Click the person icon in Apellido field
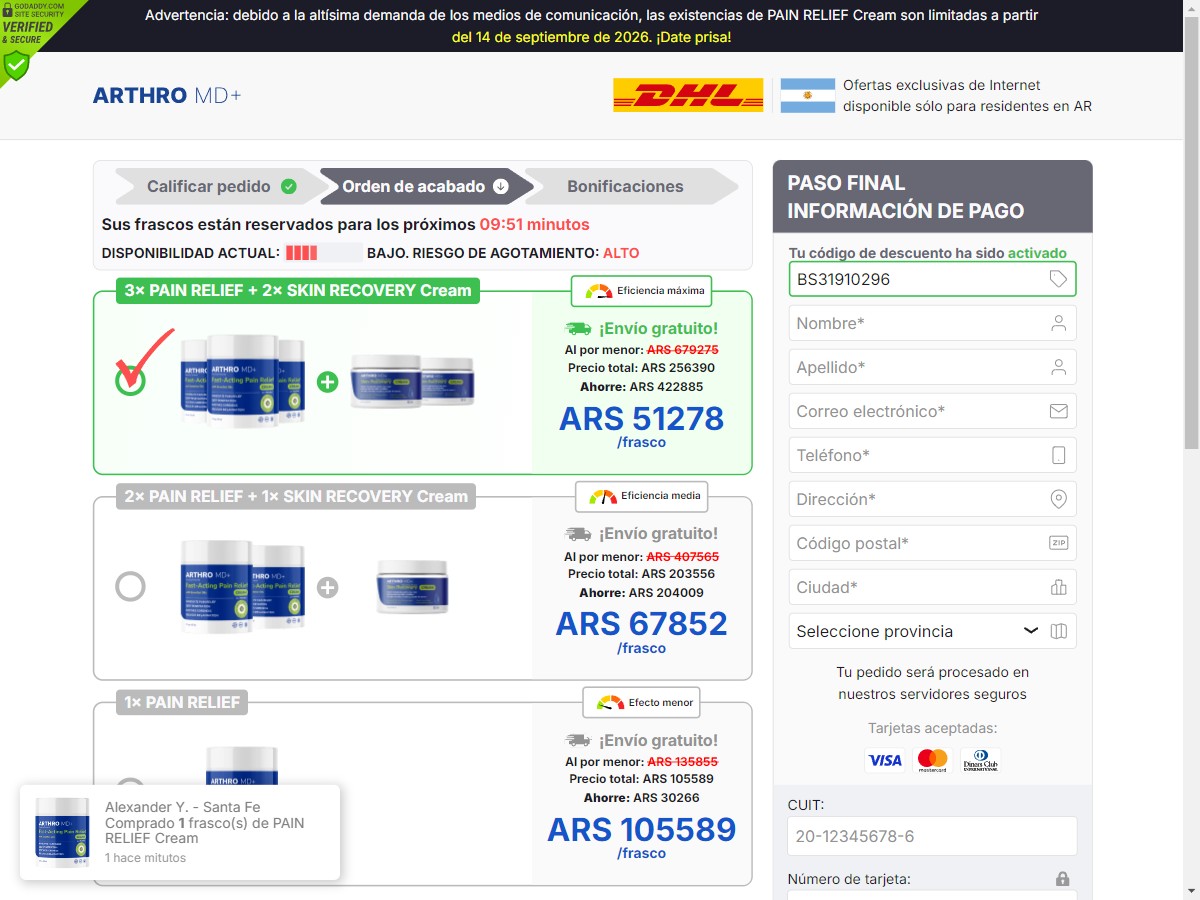This screenshot has width=1200, height=900. point(1058,367)
